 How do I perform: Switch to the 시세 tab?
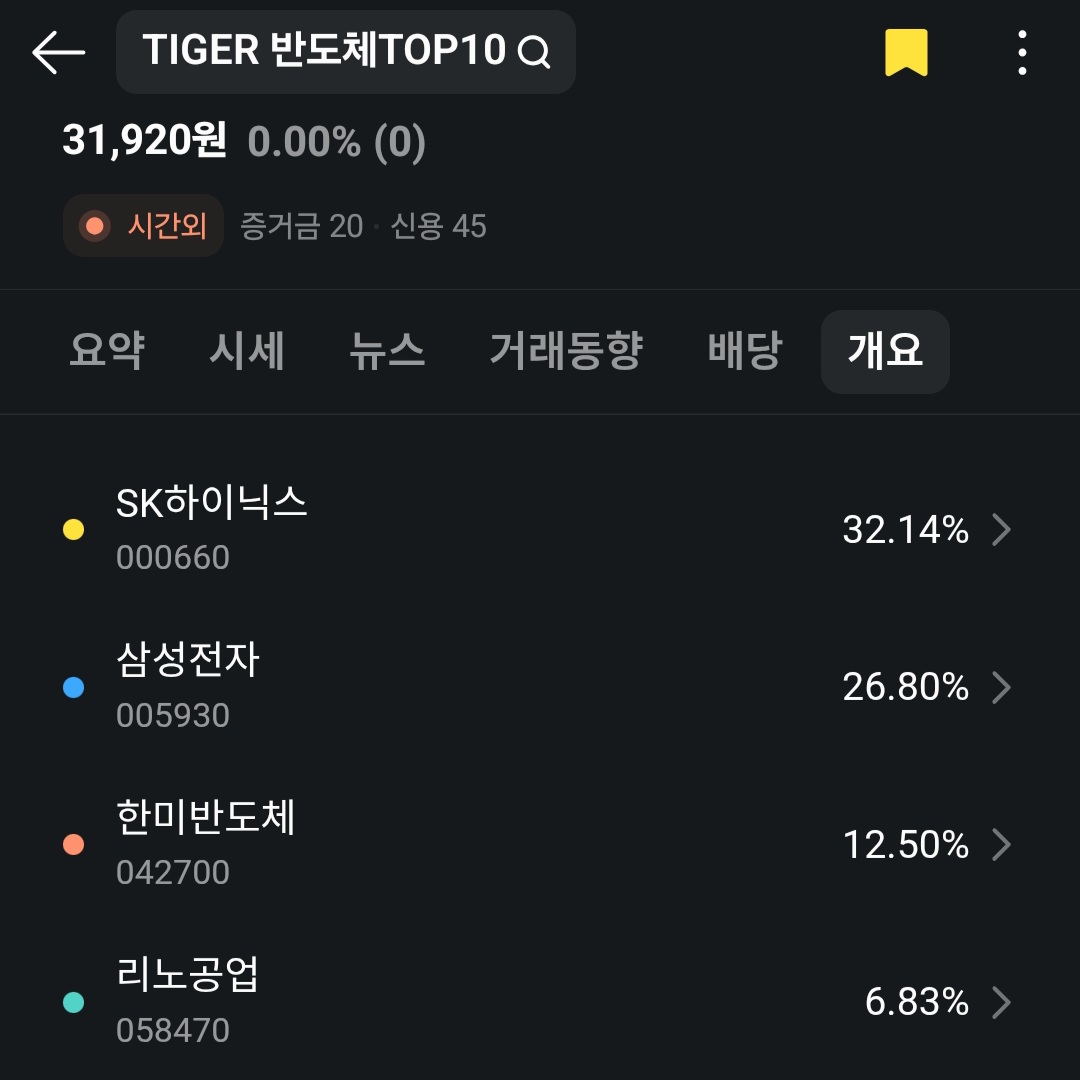click(x=247, y=351)
